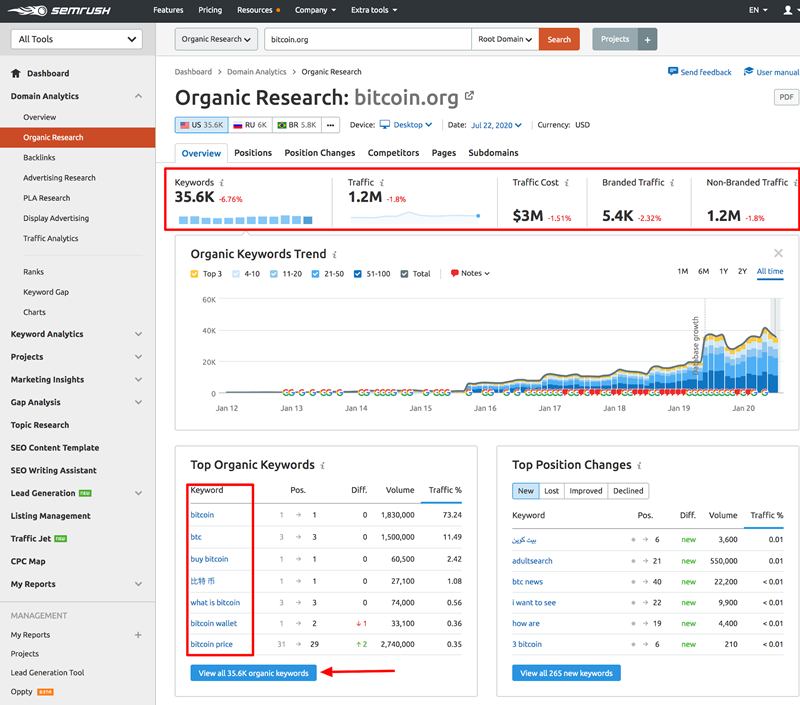
Task: Click Traffic Cost info icon
Action: (x=566, y=183)
